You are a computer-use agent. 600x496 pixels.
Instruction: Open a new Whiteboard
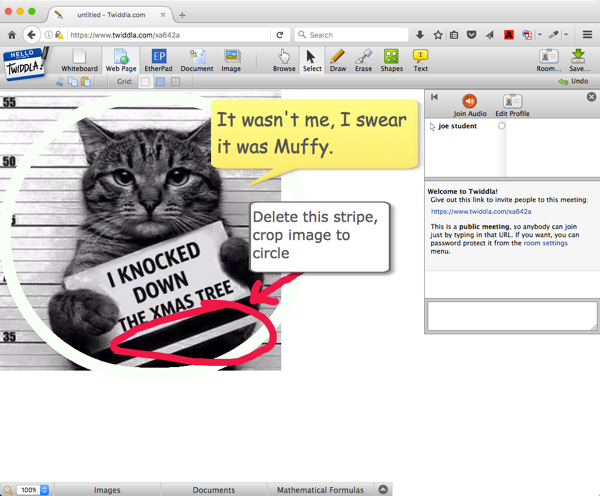coord(80,60)
